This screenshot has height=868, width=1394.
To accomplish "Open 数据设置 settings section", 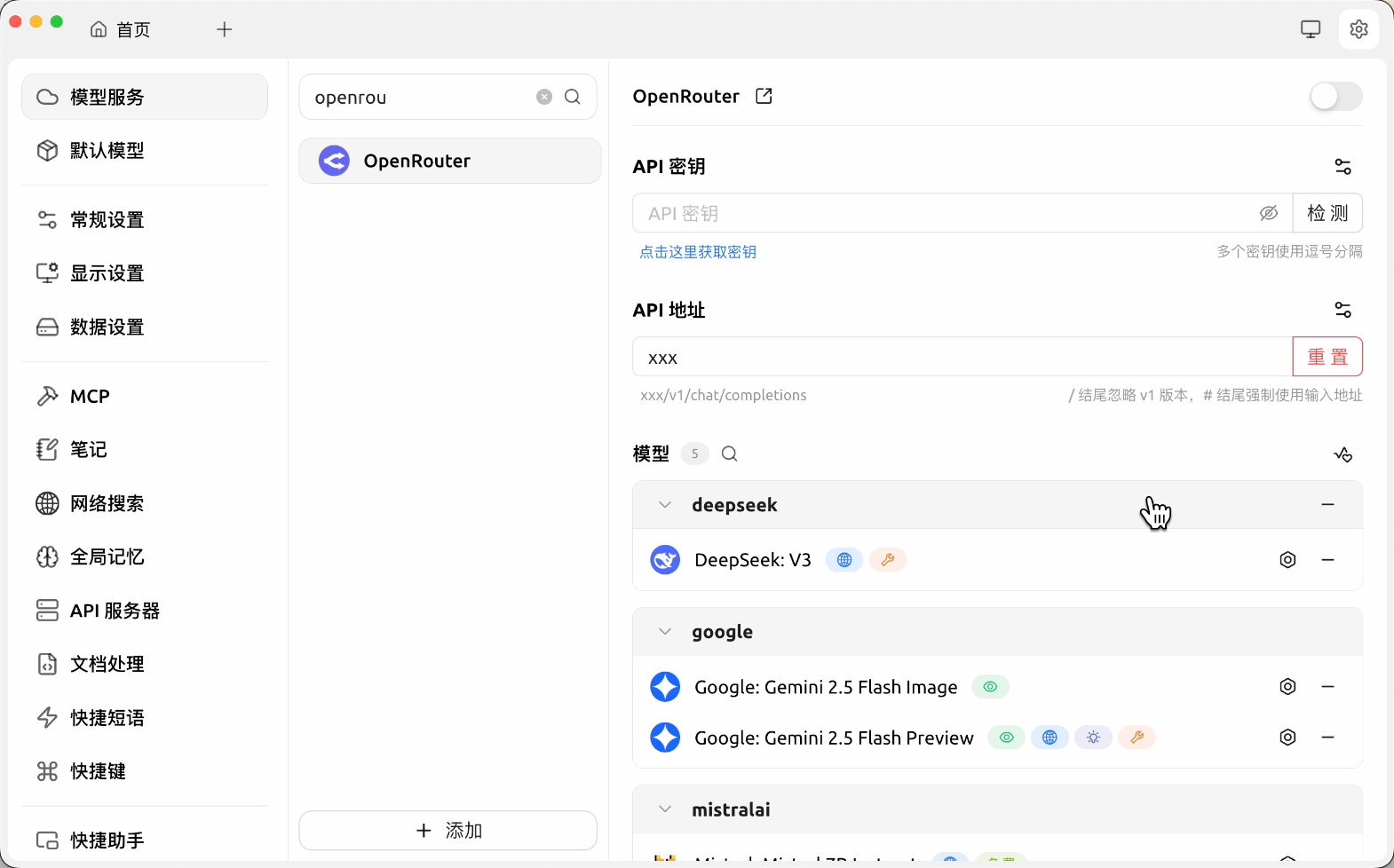I will tap(145, 327).
